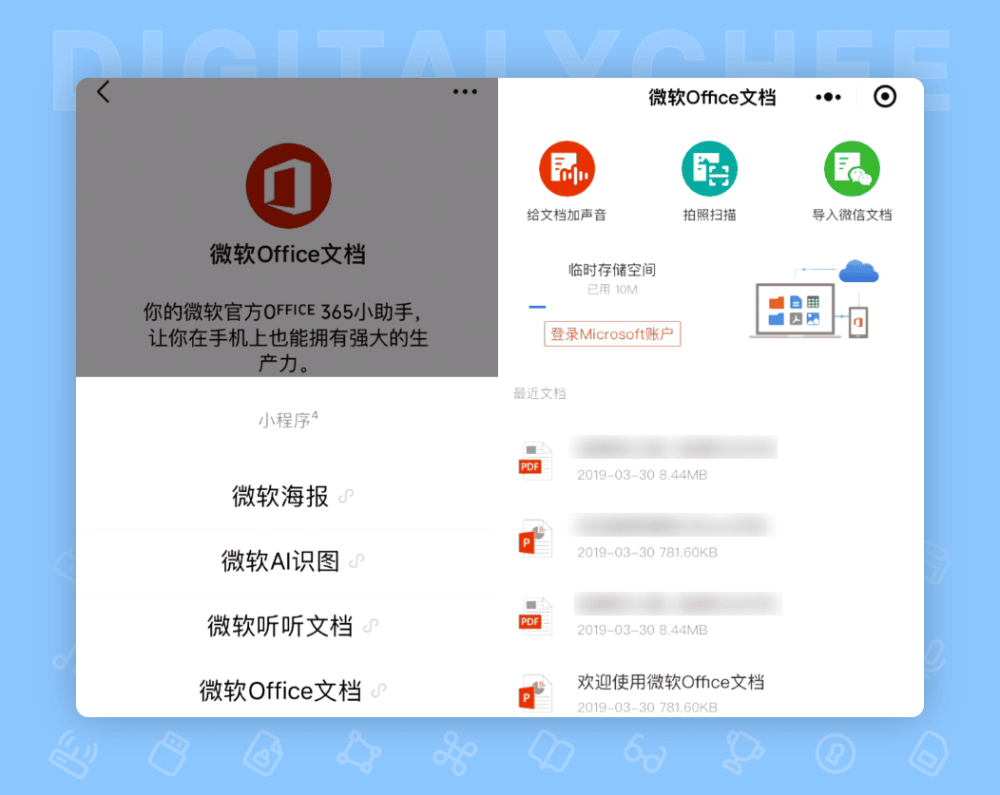Tap the 已用 10M storage text
This screenshot has width=1000, height=795.
tap(612, 289)
